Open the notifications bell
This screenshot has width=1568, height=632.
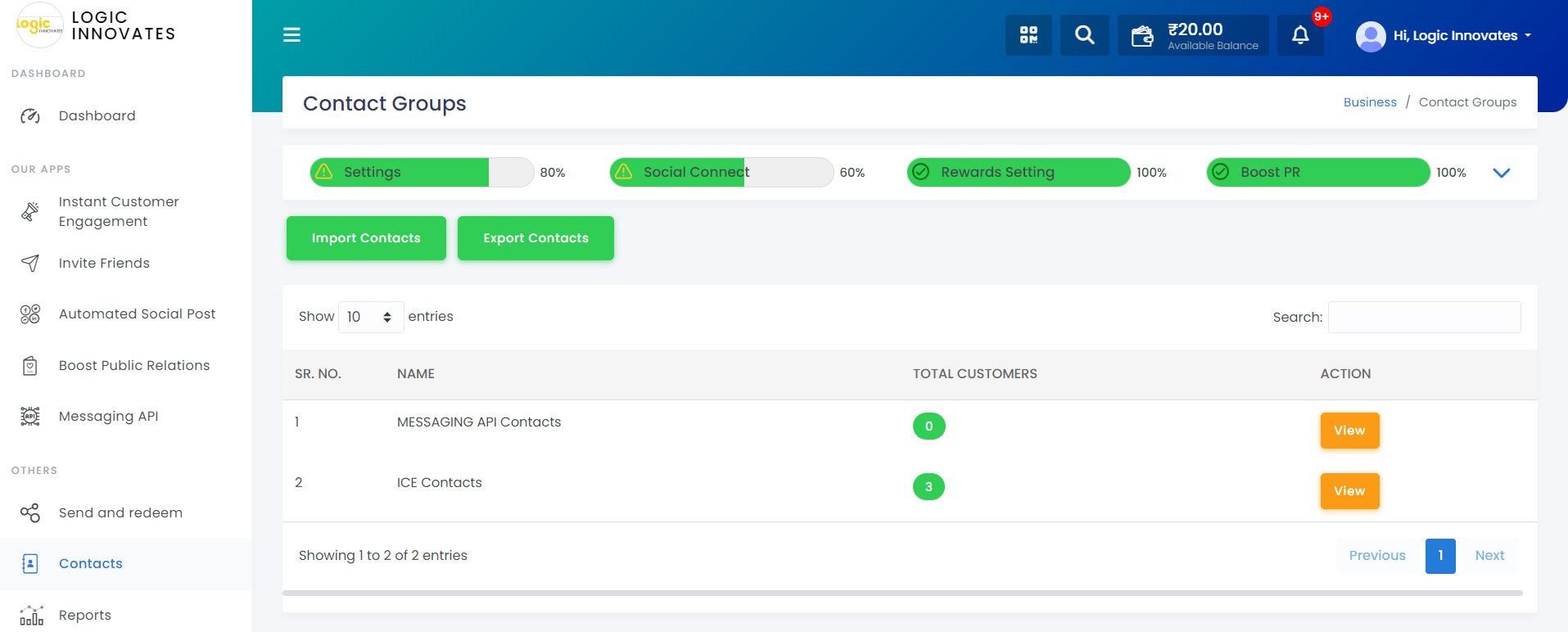(1300, 35)
